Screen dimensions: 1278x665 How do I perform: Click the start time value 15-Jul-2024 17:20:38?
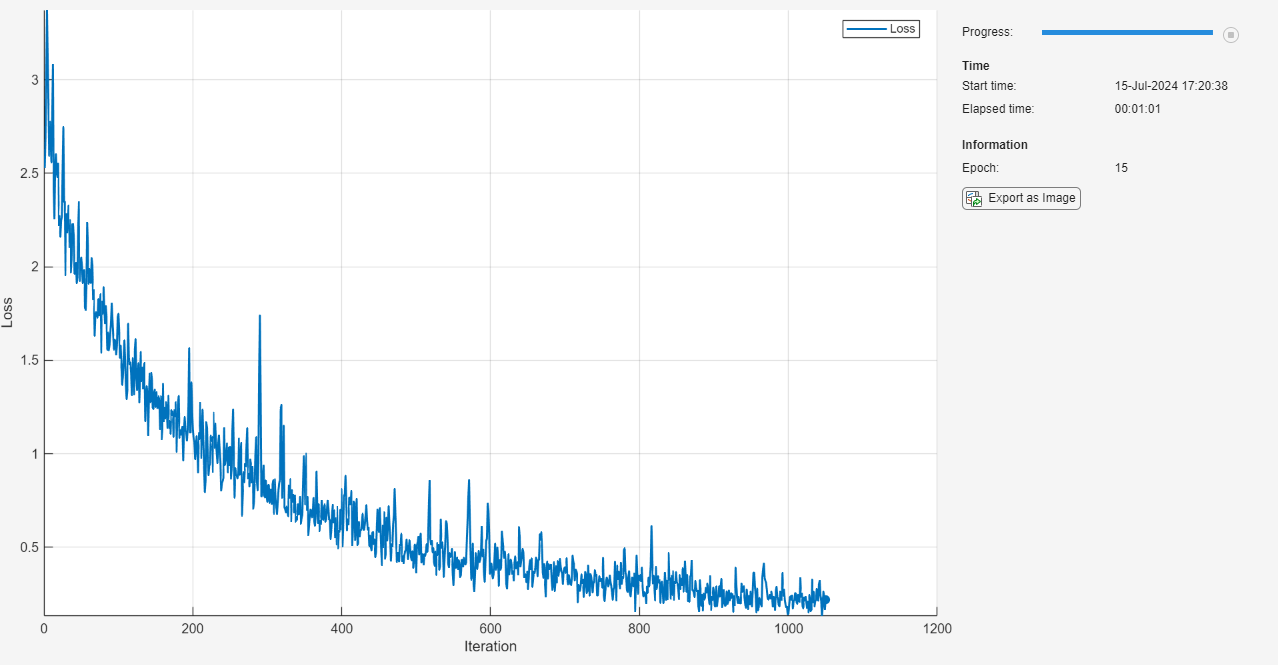[1171, 86]
